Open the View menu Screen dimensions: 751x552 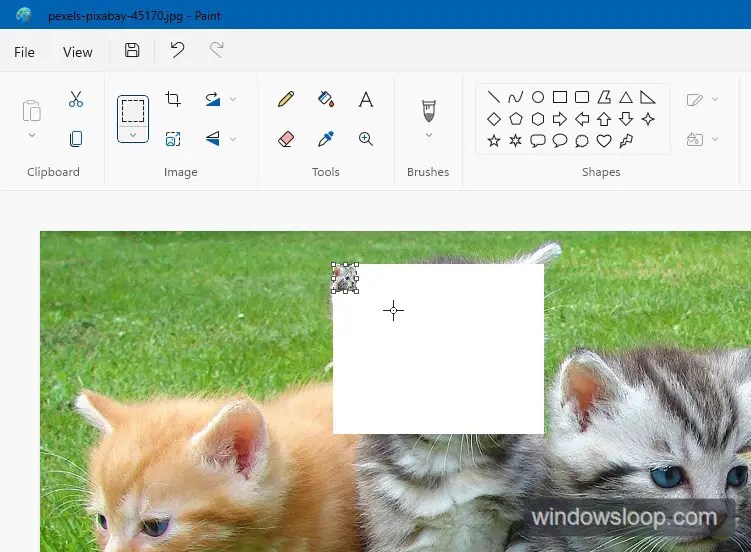[x=78, y=52]
